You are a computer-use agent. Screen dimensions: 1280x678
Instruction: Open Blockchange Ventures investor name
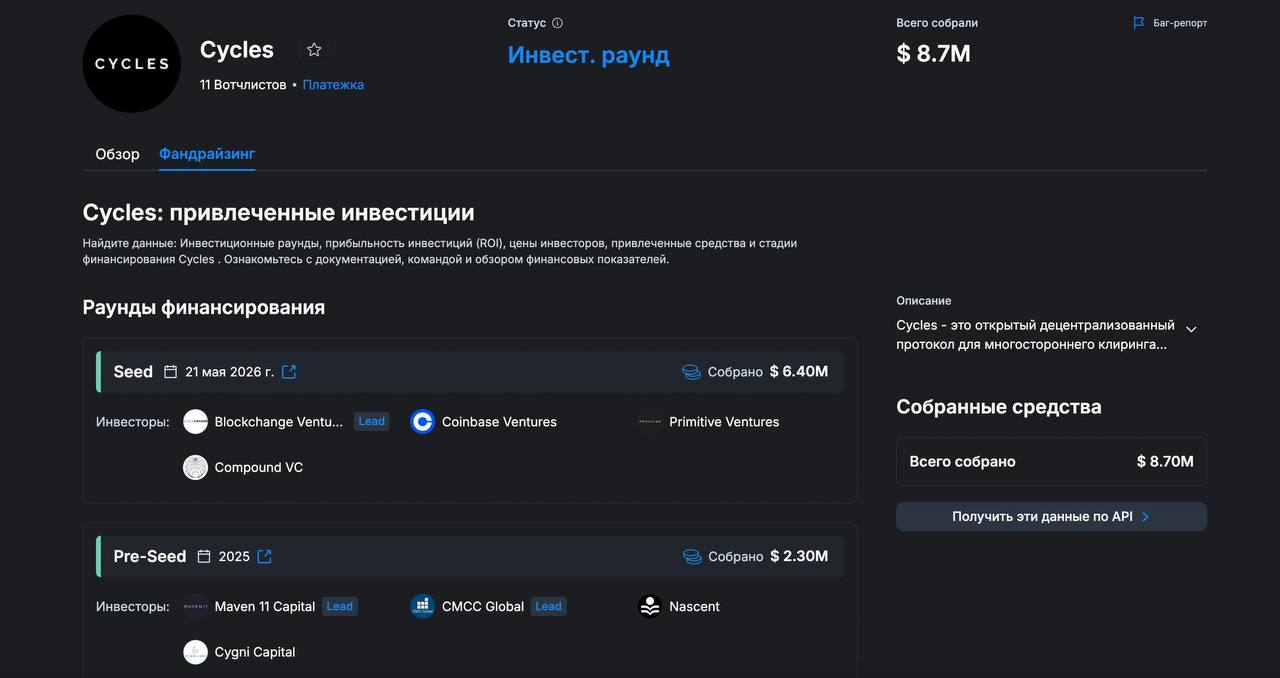(x=279, y=422)
